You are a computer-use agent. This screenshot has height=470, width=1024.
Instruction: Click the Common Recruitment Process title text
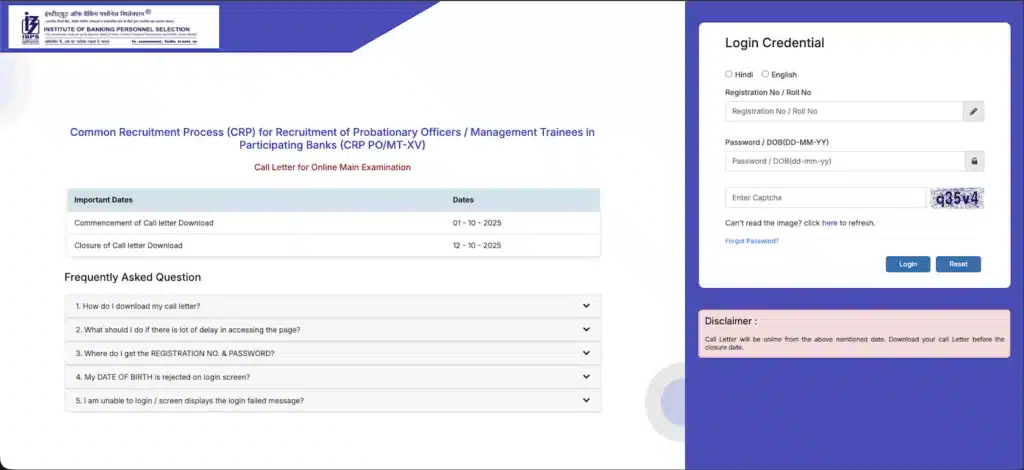332,138
